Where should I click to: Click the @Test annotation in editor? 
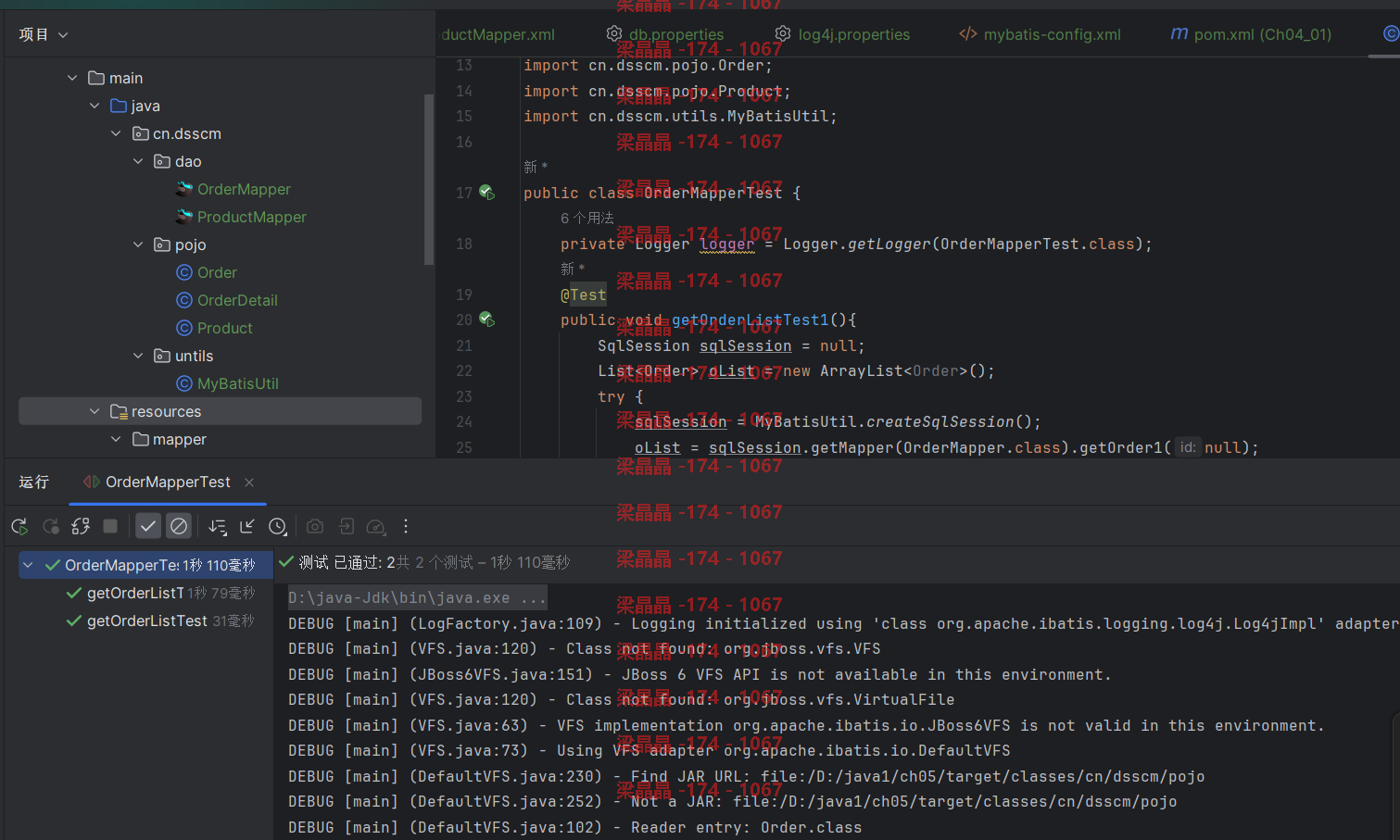(x=584, y=295)
